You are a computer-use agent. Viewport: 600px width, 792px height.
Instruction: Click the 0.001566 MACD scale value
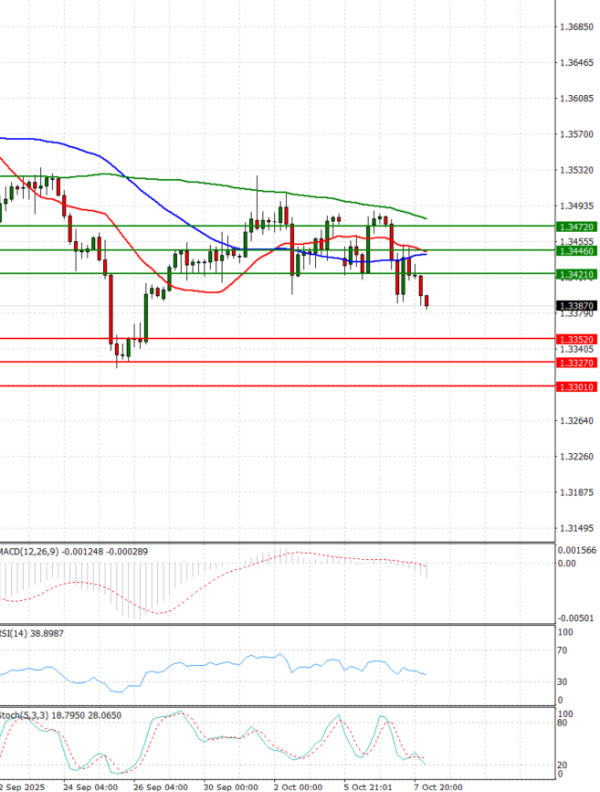point(578,551)
